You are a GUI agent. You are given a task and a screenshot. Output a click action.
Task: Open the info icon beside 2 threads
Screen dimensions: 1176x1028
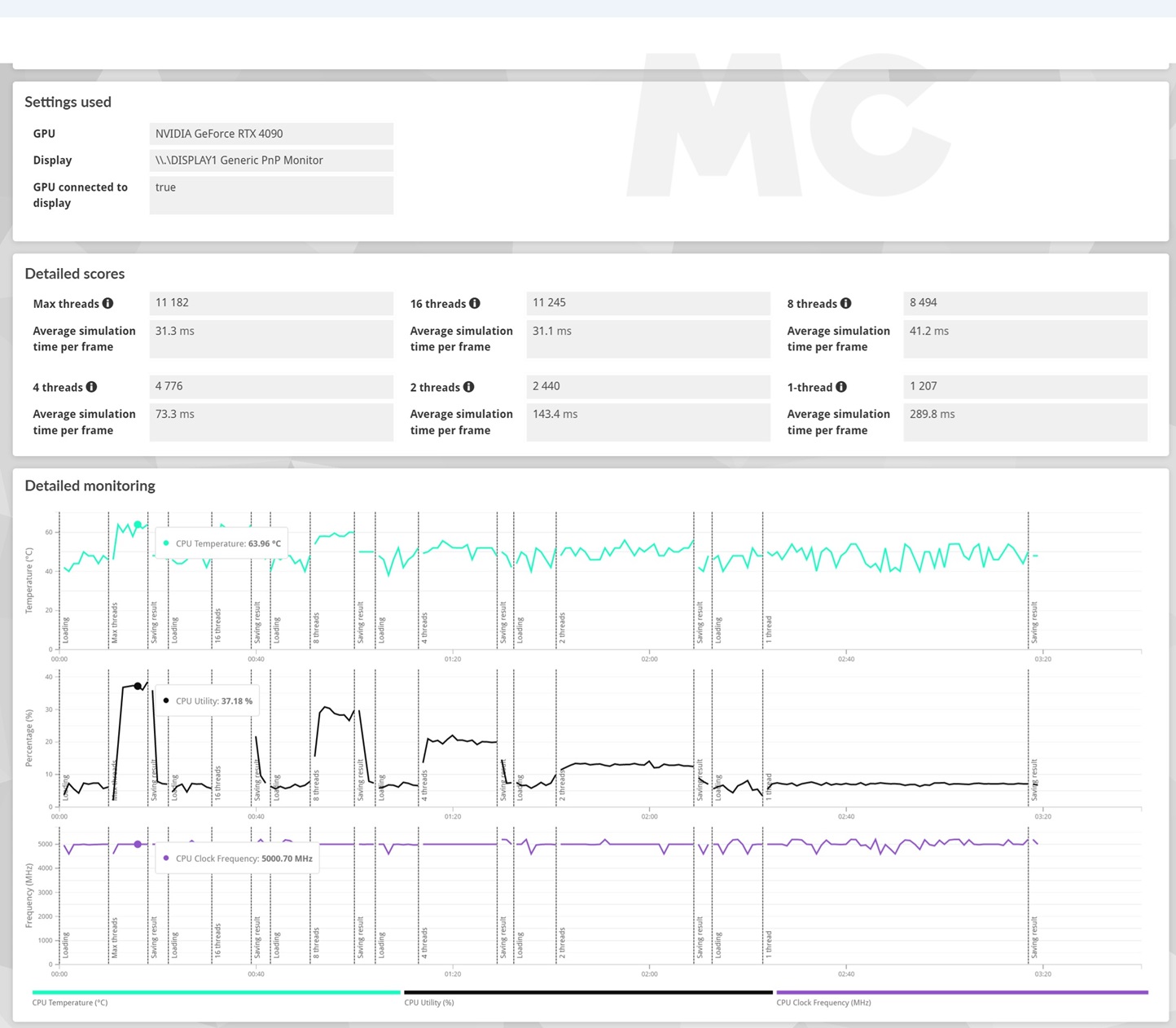(469, 387)
